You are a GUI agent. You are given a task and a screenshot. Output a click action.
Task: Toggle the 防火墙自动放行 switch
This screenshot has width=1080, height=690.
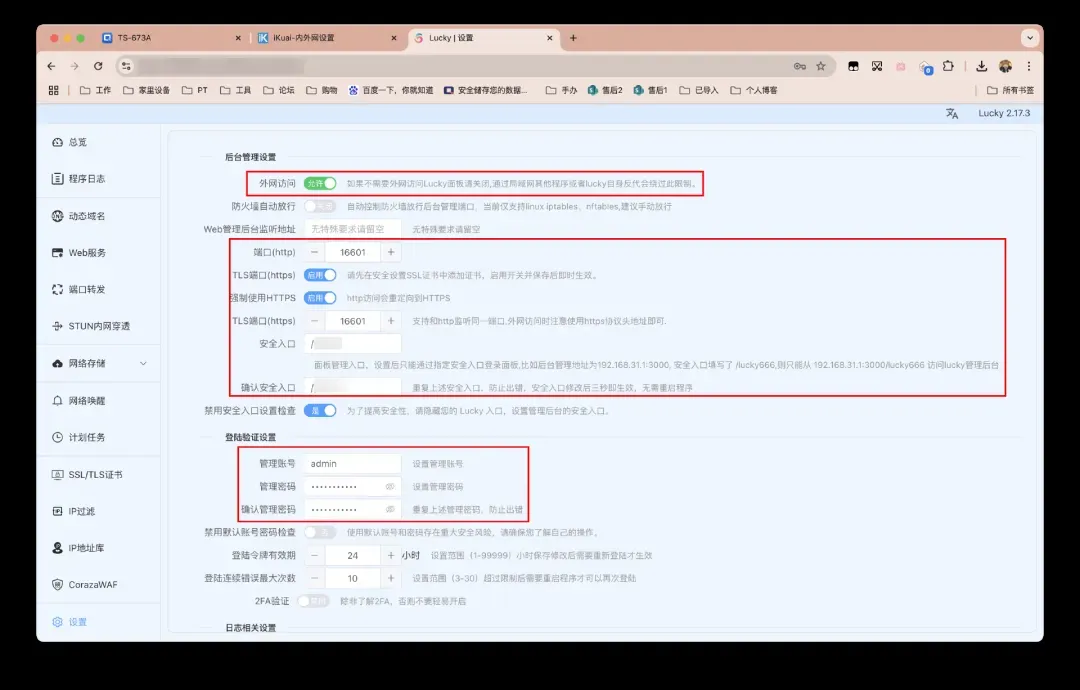pyautogui.click(x=320, y=206)
